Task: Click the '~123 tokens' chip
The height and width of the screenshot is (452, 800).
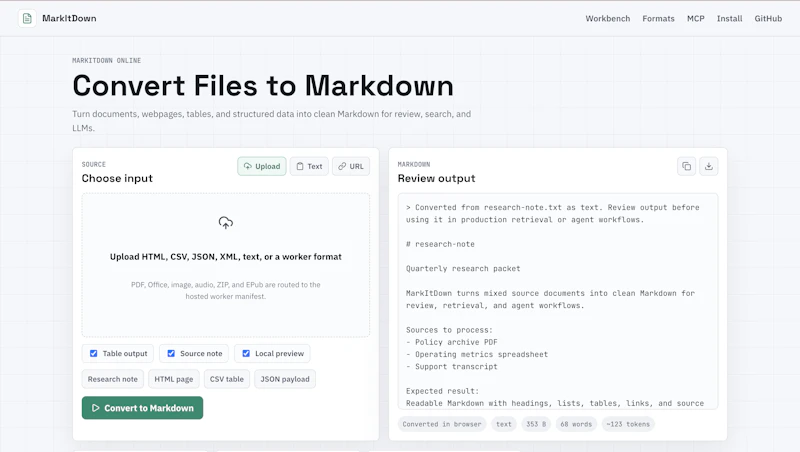Action: click(628, 424)
